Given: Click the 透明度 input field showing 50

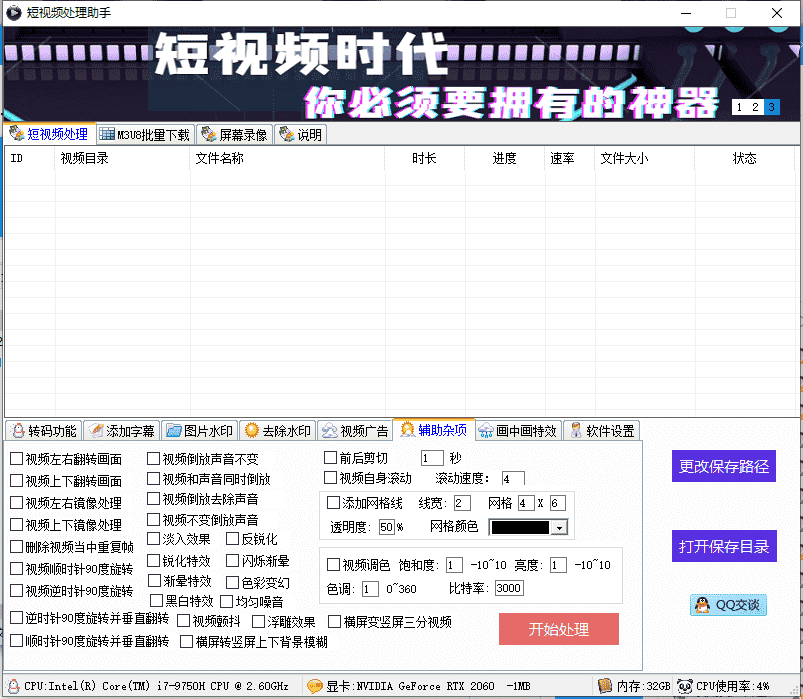Looking at the screenshot, I should click(x=387, y=526).
